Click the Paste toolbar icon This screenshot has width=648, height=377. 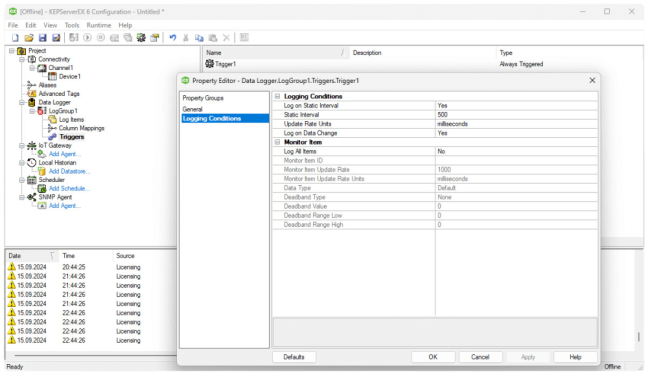tap(213, 38)
